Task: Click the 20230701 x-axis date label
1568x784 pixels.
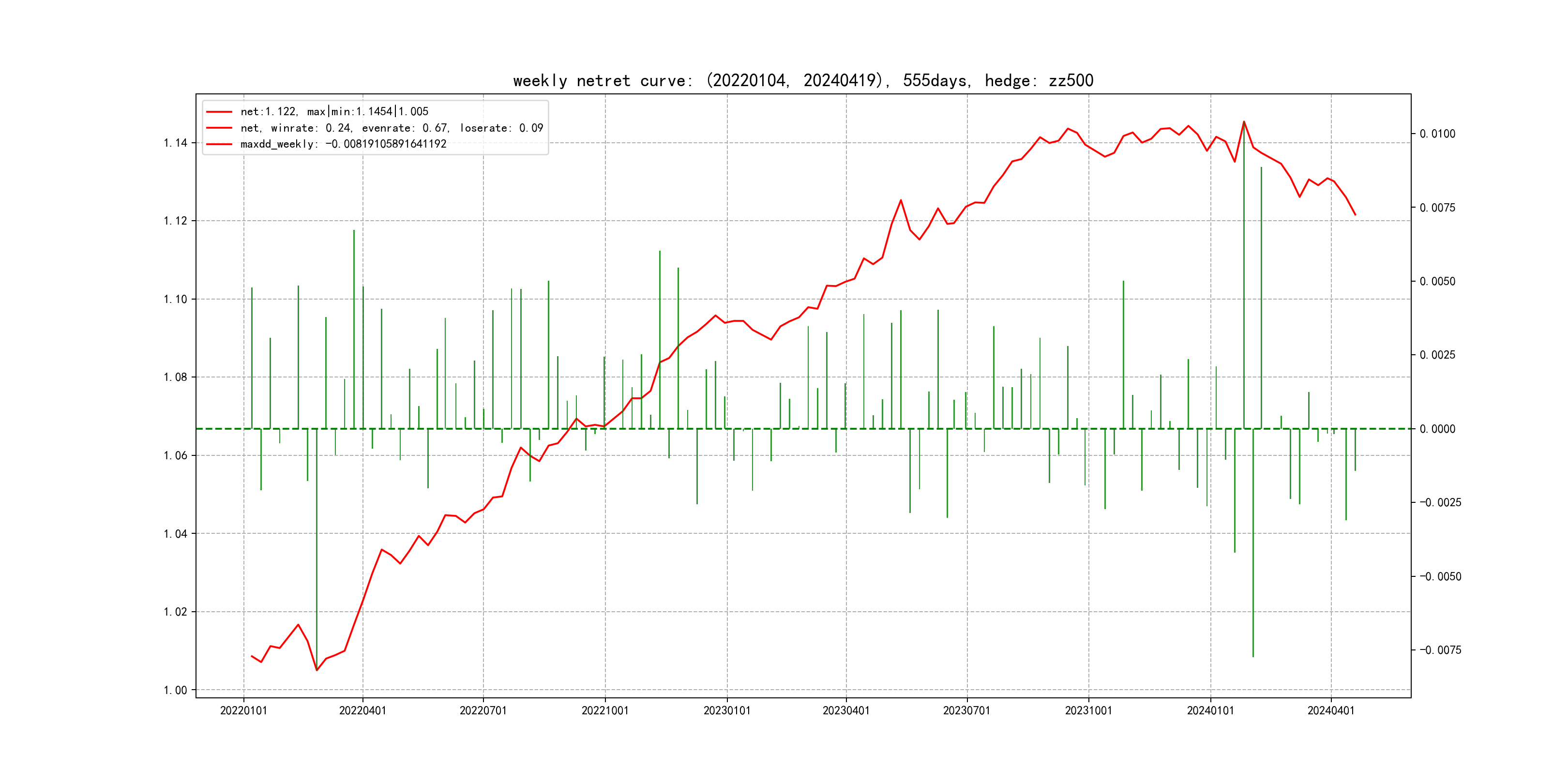Action: click(966, 710)
